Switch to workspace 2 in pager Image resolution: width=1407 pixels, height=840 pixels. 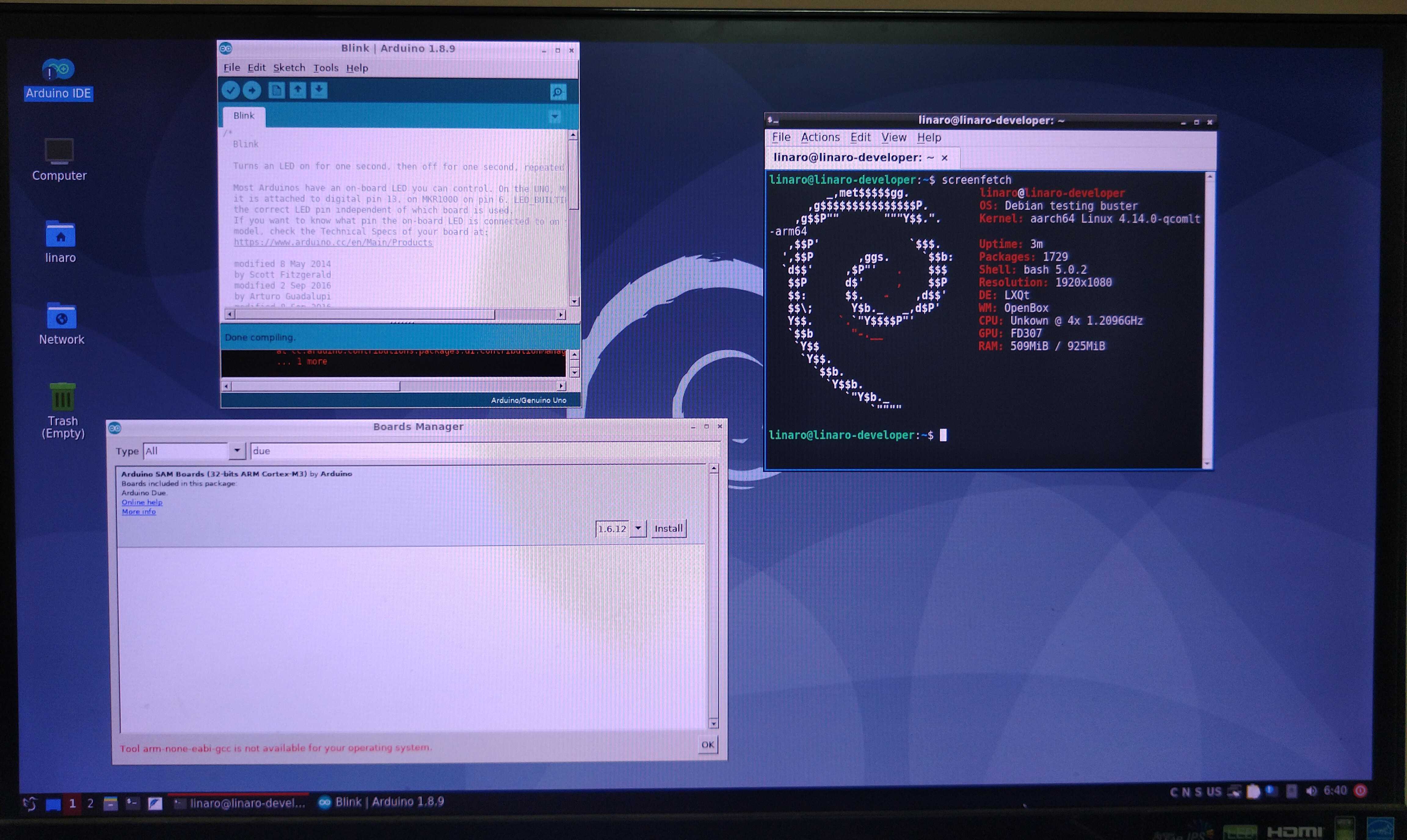point(90,803)
